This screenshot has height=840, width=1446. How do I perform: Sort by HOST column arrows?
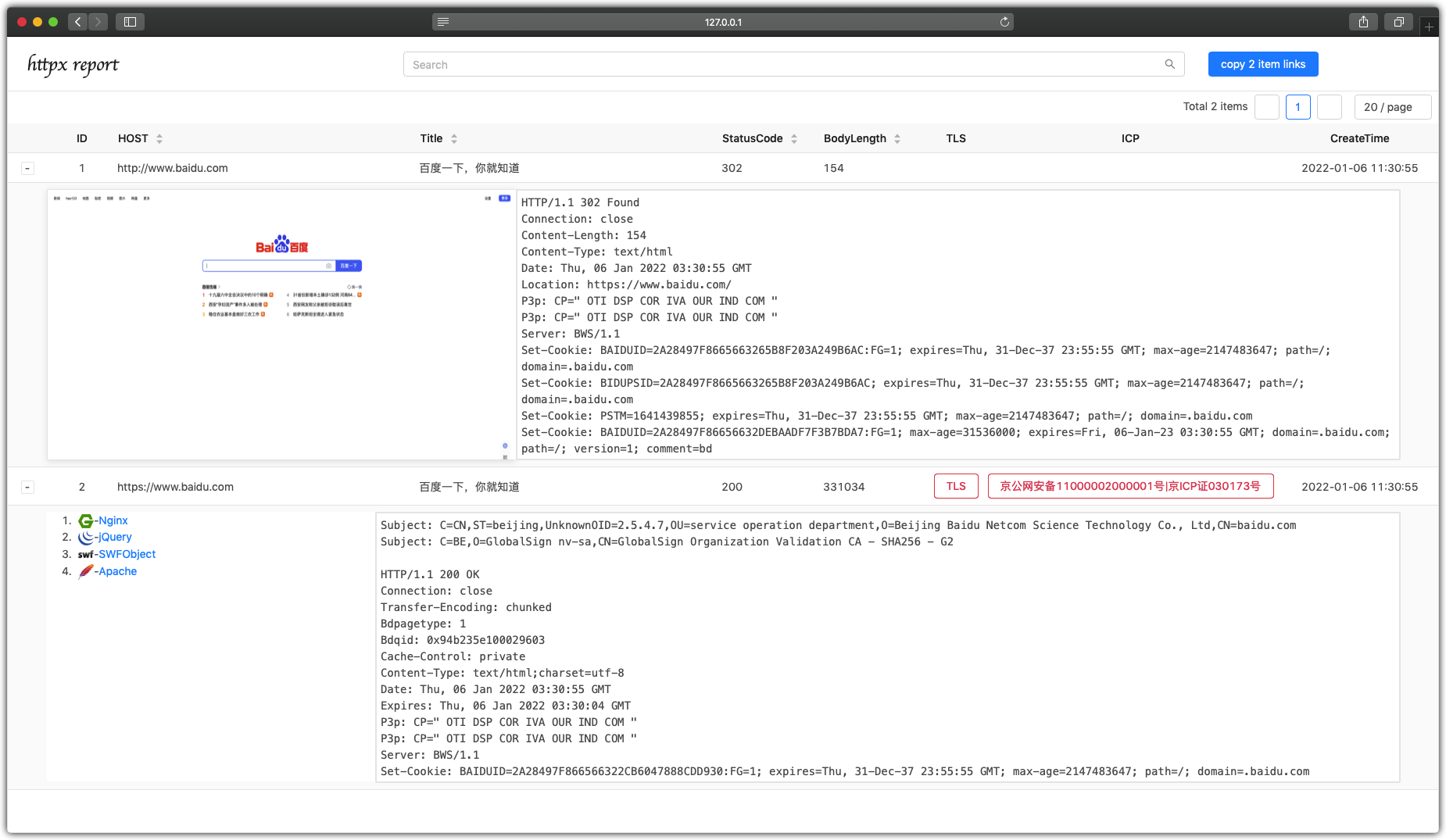point(159,138)
